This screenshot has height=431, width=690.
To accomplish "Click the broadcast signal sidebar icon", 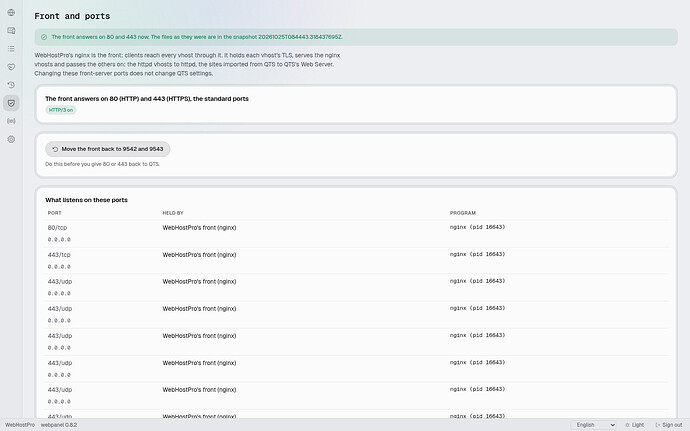I will point(11,121).
